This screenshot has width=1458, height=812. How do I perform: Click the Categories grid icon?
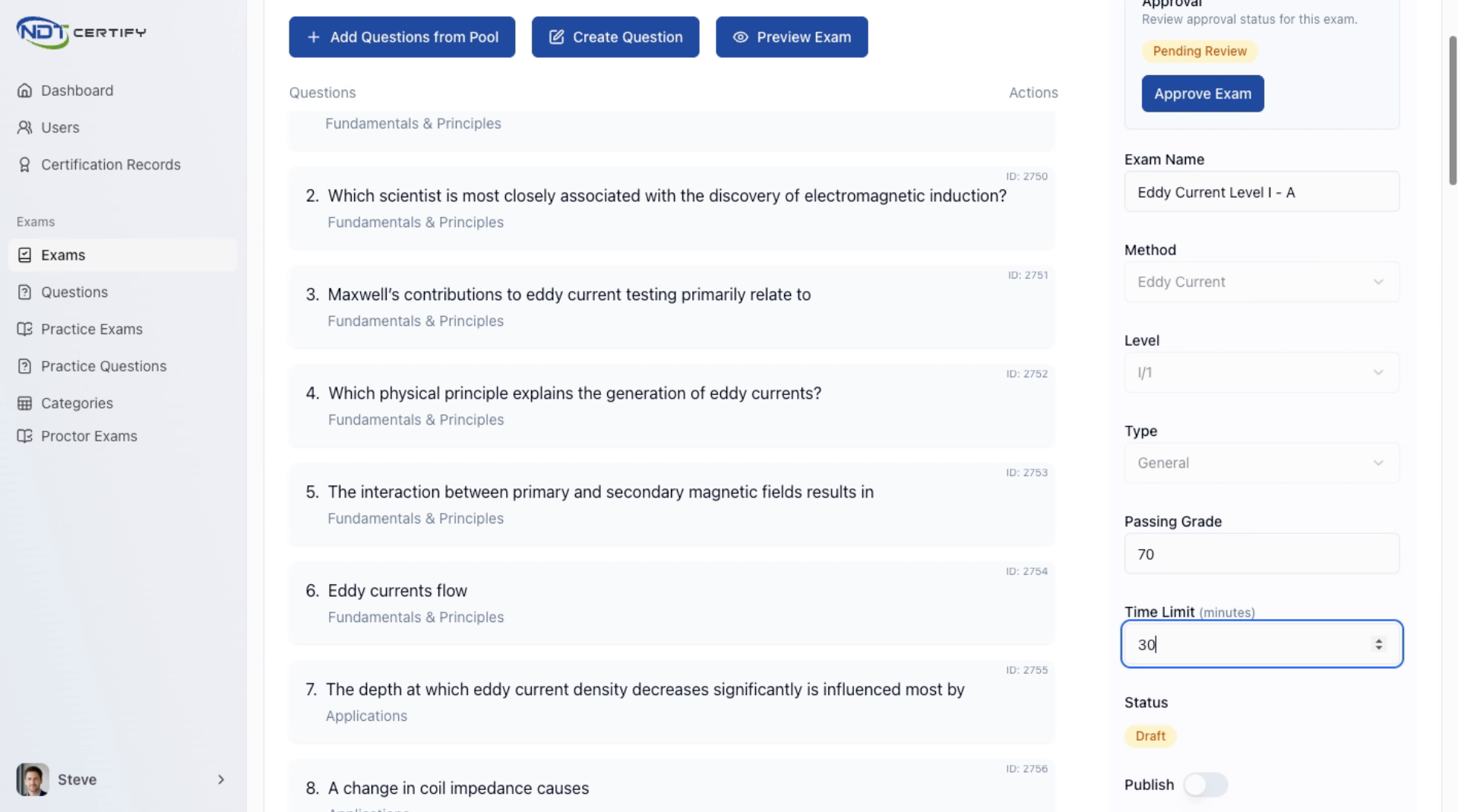click(24, 403)
